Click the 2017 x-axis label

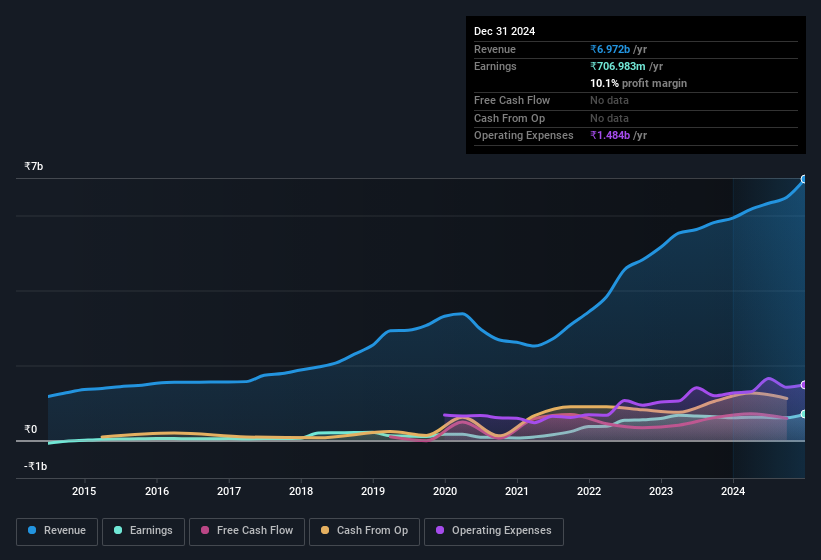coord(229,491)
